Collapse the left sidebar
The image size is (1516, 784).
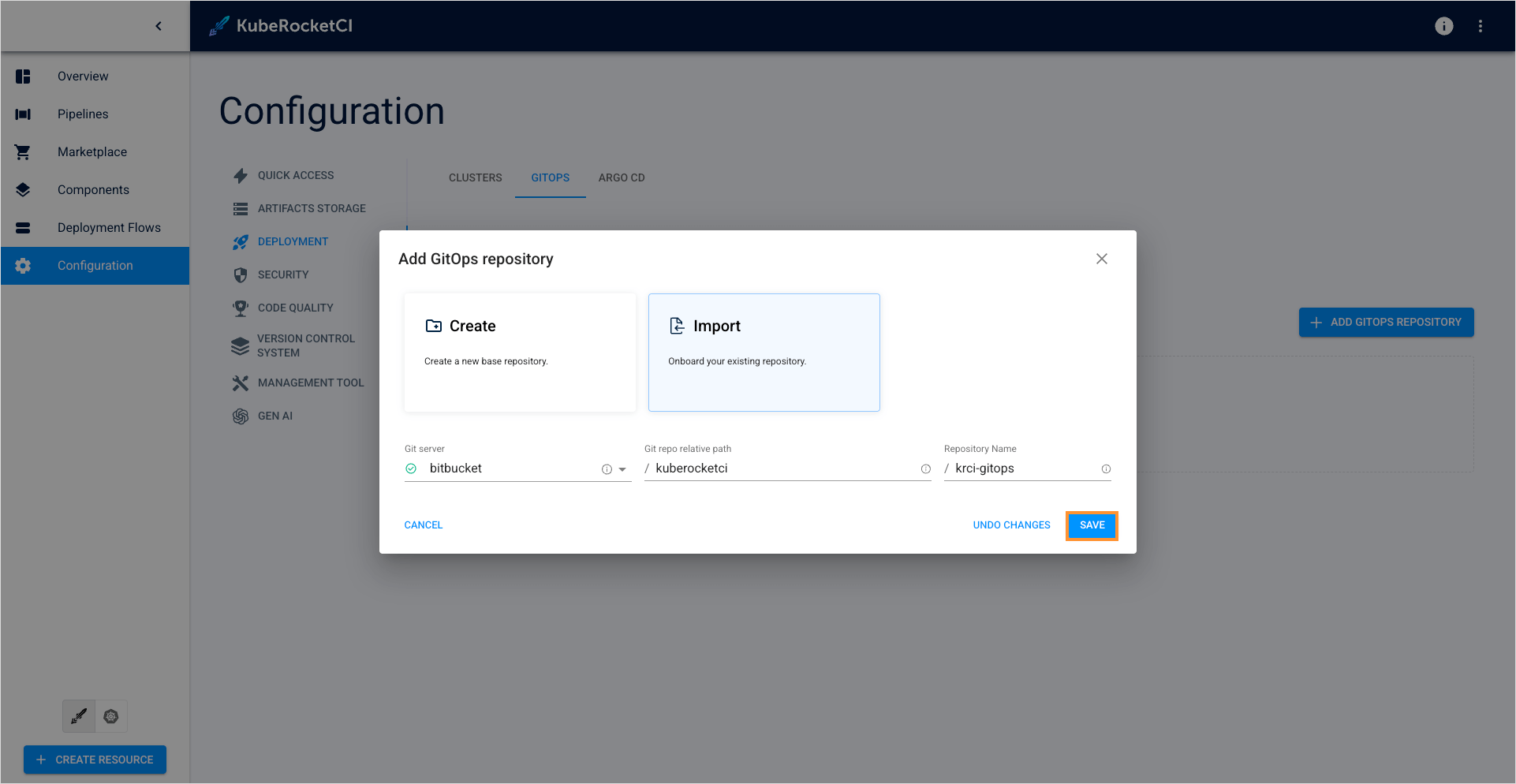click(158, 25)
